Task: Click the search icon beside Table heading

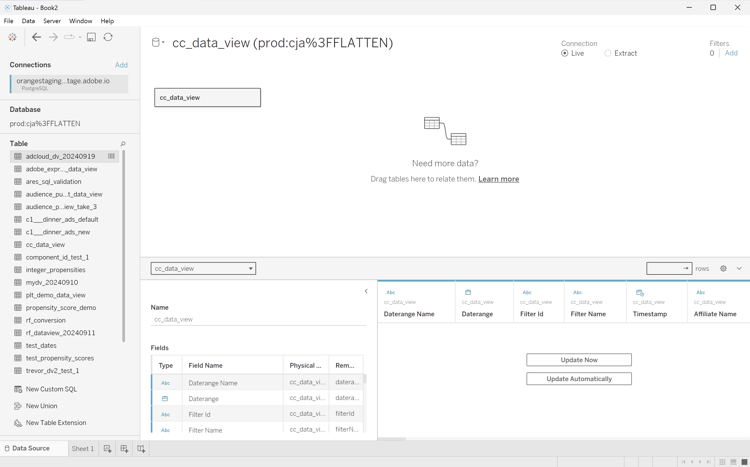Action: click(123, 144)
